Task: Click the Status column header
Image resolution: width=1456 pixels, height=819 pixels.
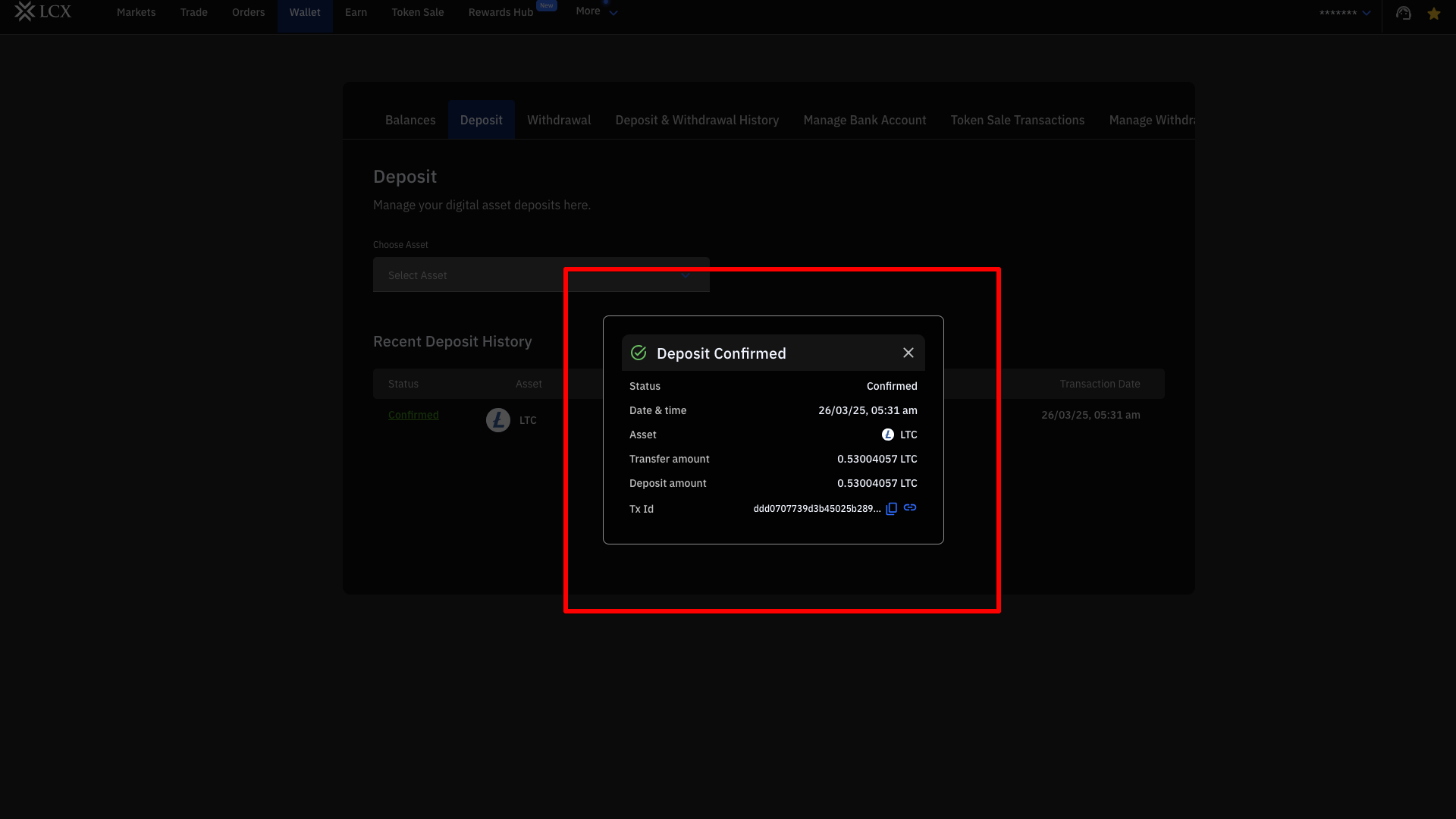Action: pyautogui.click(x=403, y=384)
